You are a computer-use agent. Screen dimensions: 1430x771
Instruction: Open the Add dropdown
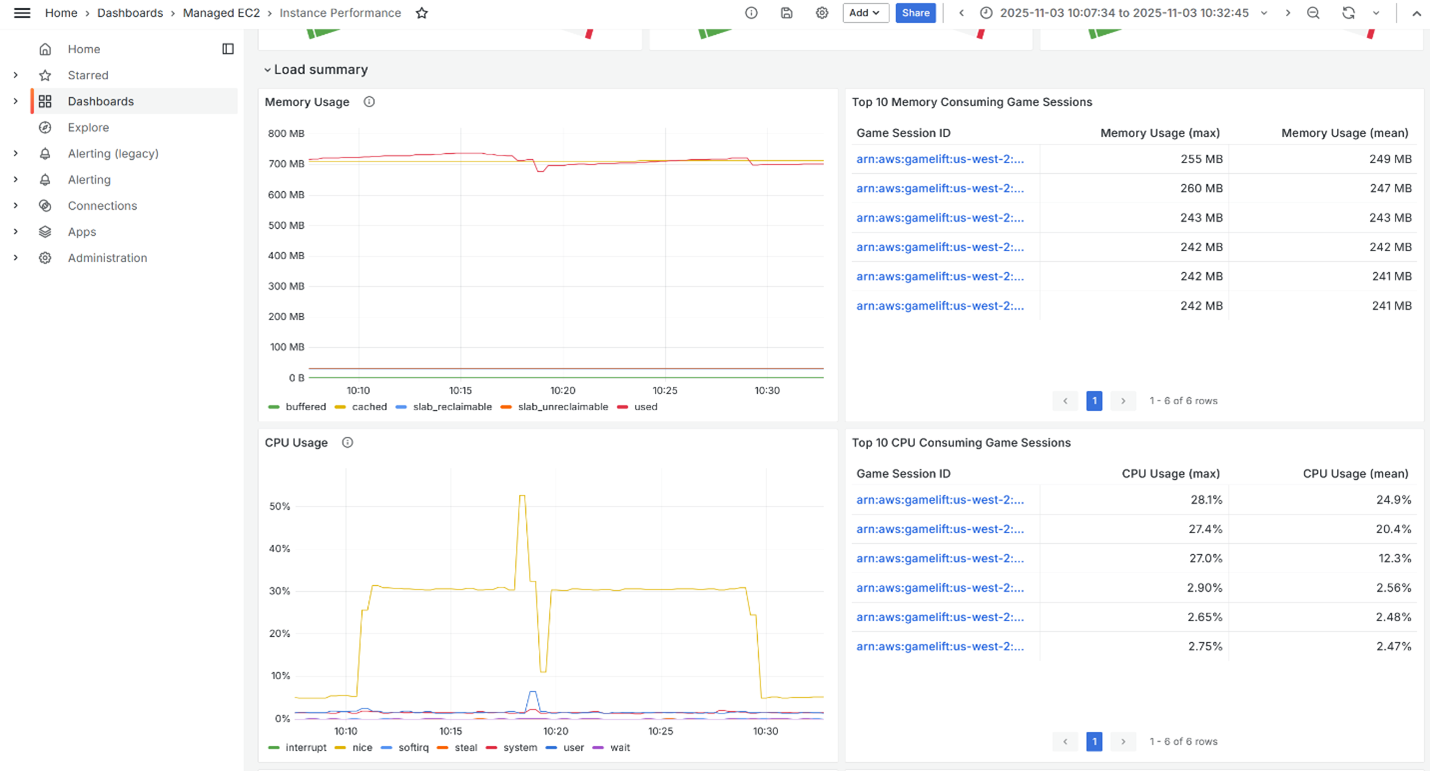(x=864, y=13)
